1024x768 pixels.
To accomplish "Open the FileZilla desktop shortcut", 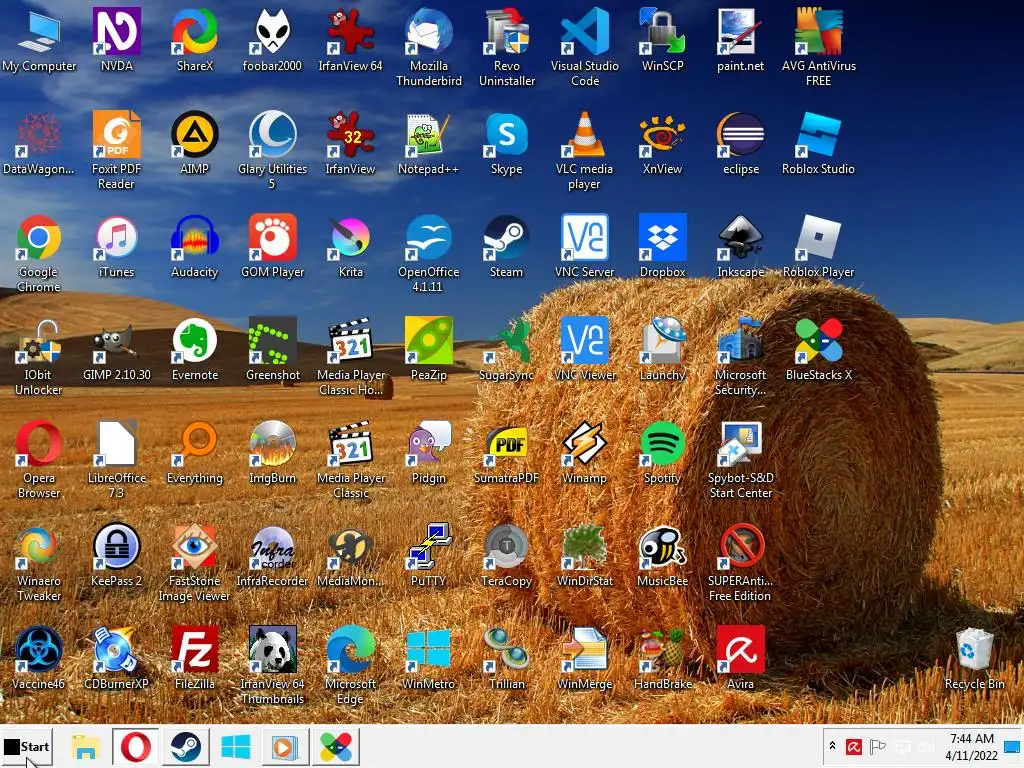I will (195, 658).
